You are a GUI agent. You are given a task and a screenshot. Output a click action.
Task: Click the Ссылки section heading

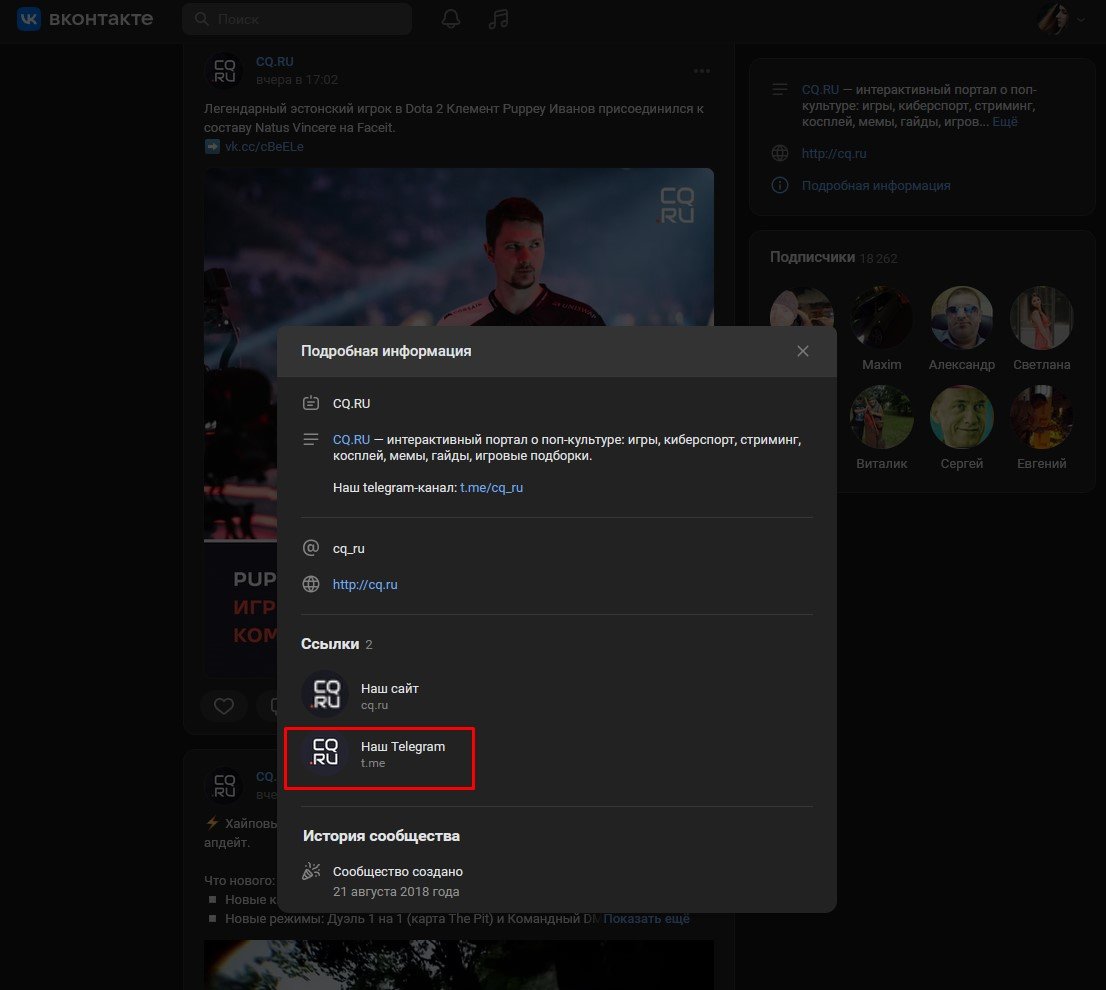(x=330, y=644)
